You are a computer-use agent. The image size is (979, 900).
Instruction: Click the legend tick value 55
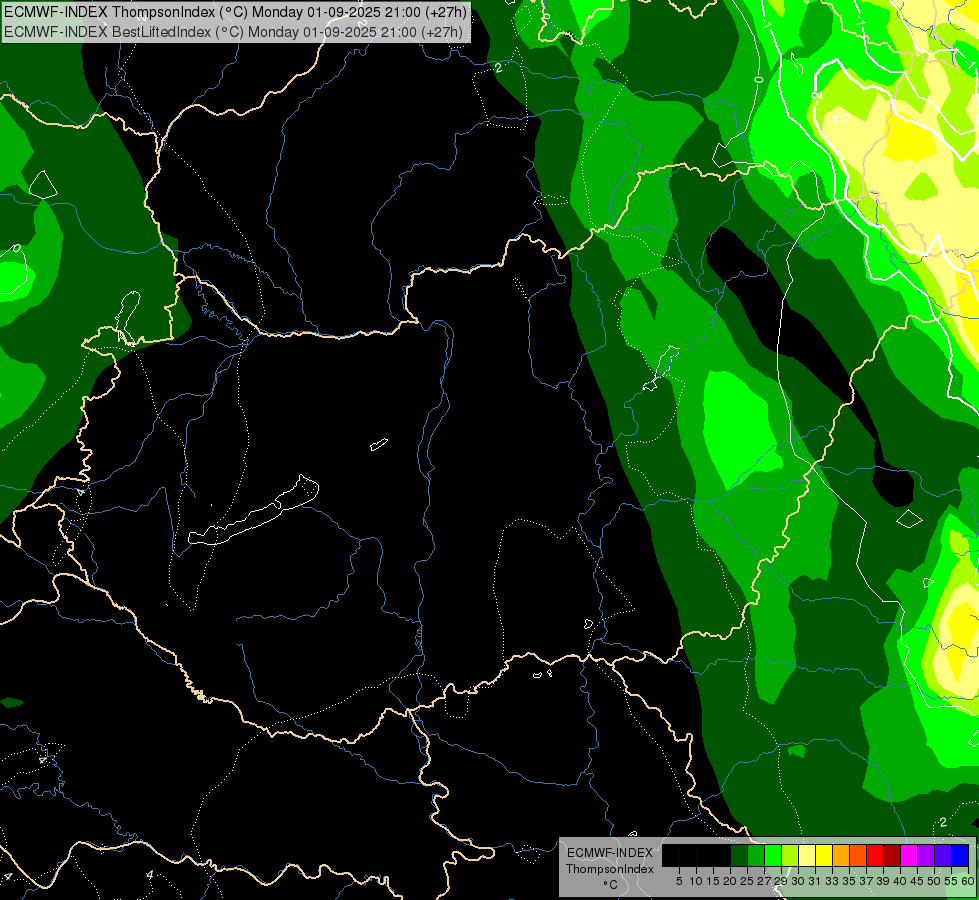[951, 881]
